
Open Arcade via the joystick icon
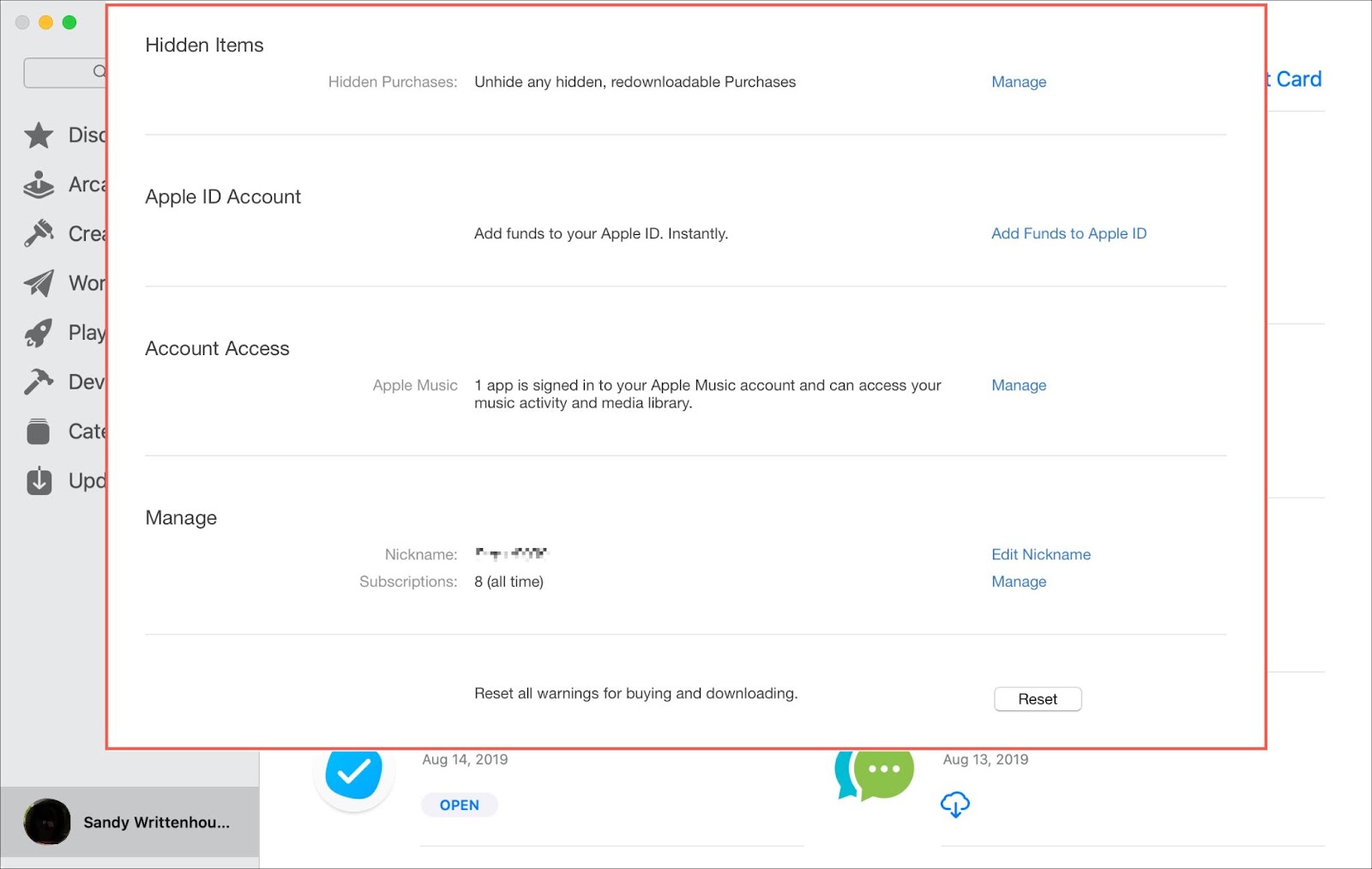tap(39, 184)
